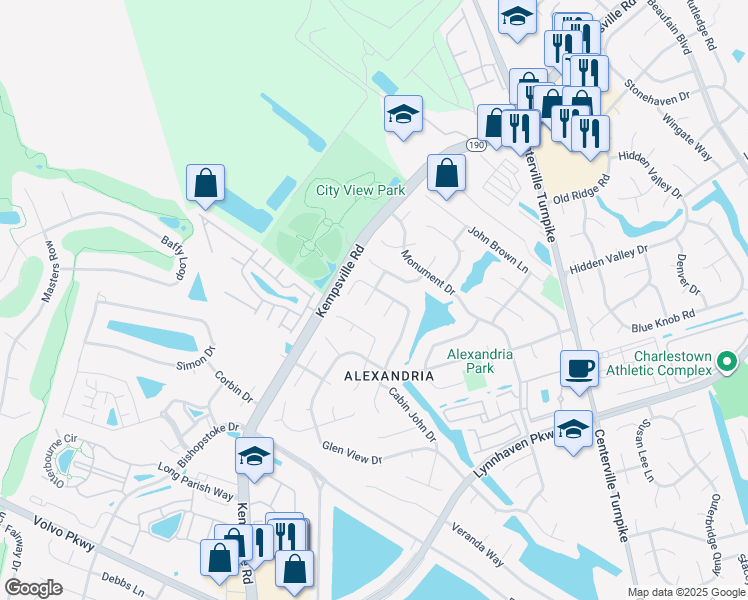Click the Map data ©2025 Google text
The image size is (748, 600).
tap(687, 593)
